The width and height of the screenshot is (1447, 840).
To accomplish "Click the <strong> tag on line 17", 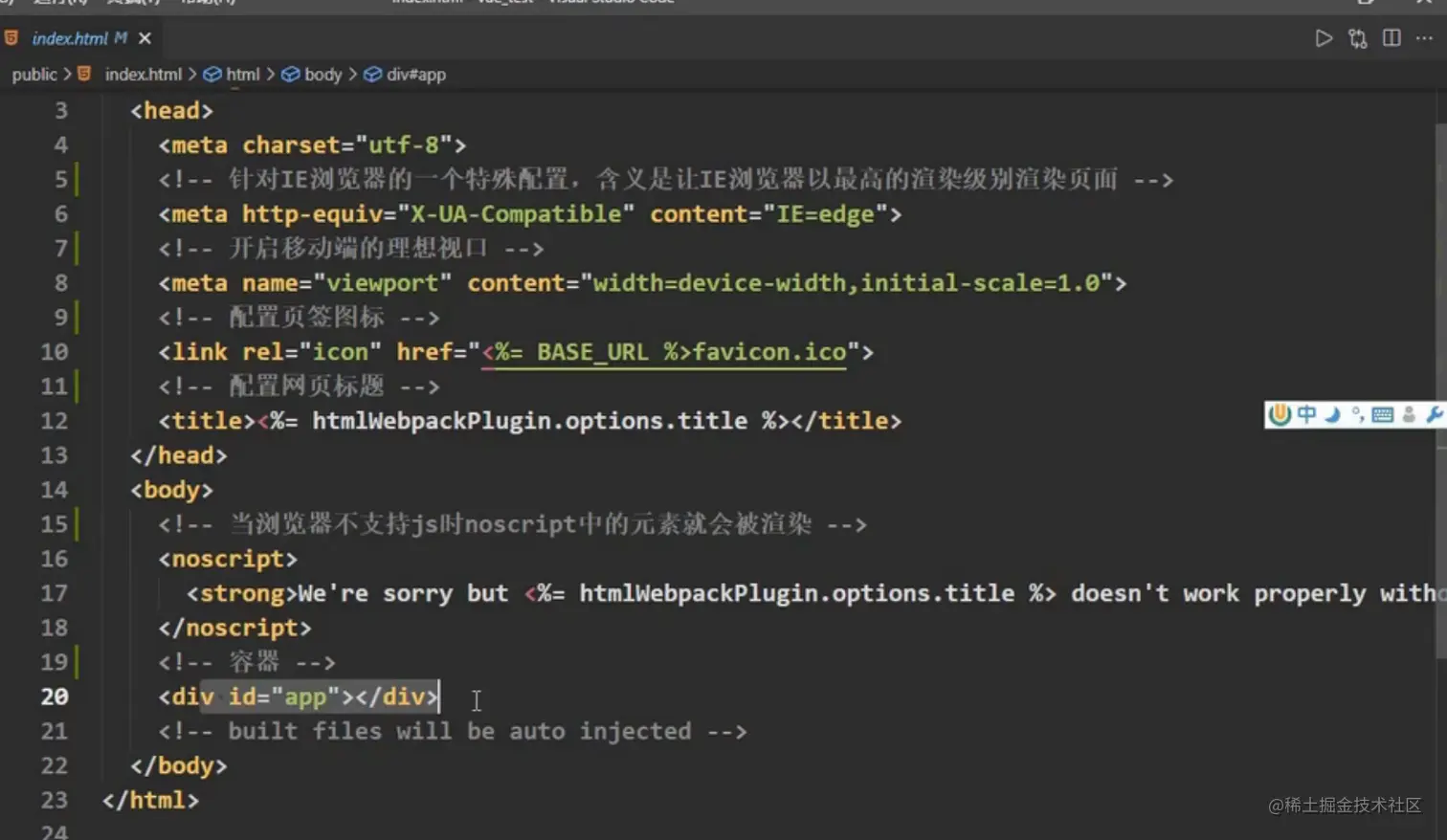I will [x=242, y=593].
